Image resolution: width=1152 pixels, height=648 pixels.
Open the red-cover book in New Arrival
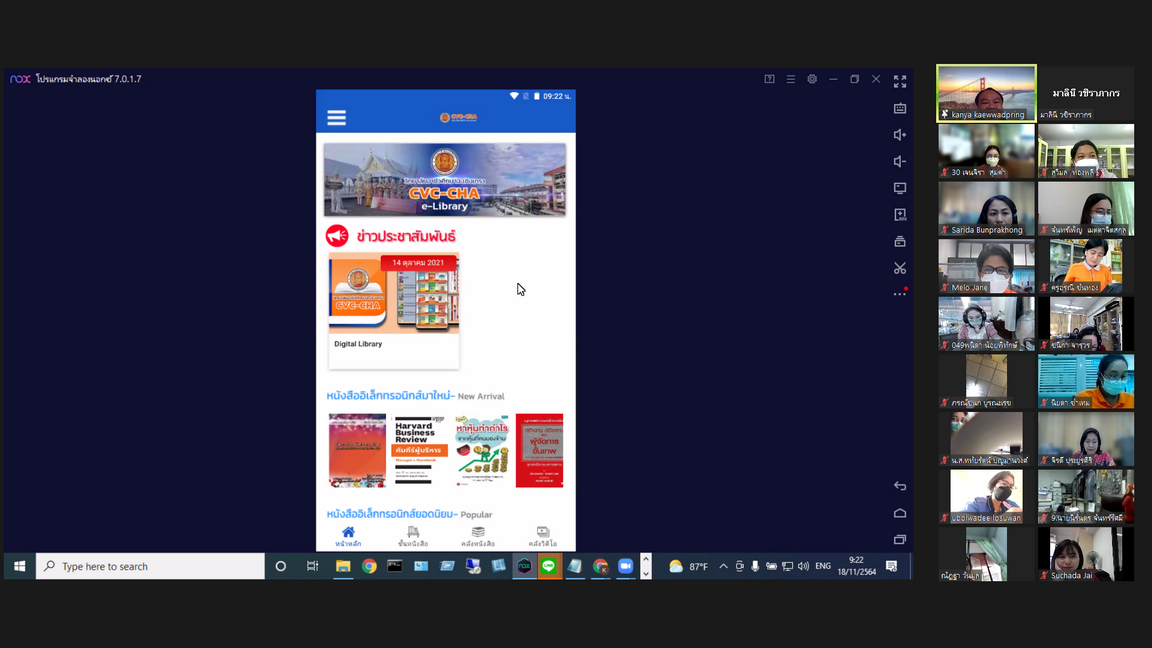pos(539,450)
